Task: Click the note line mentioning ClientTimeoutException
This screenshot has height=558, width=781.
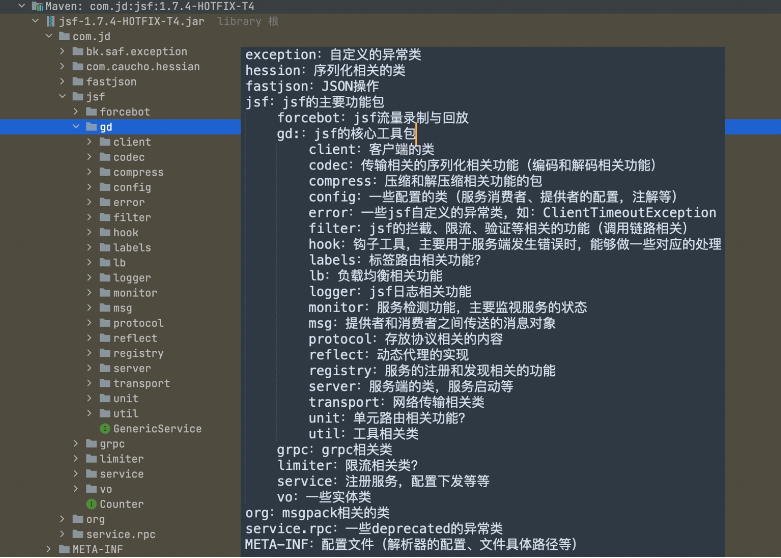Action: [513, 213]
